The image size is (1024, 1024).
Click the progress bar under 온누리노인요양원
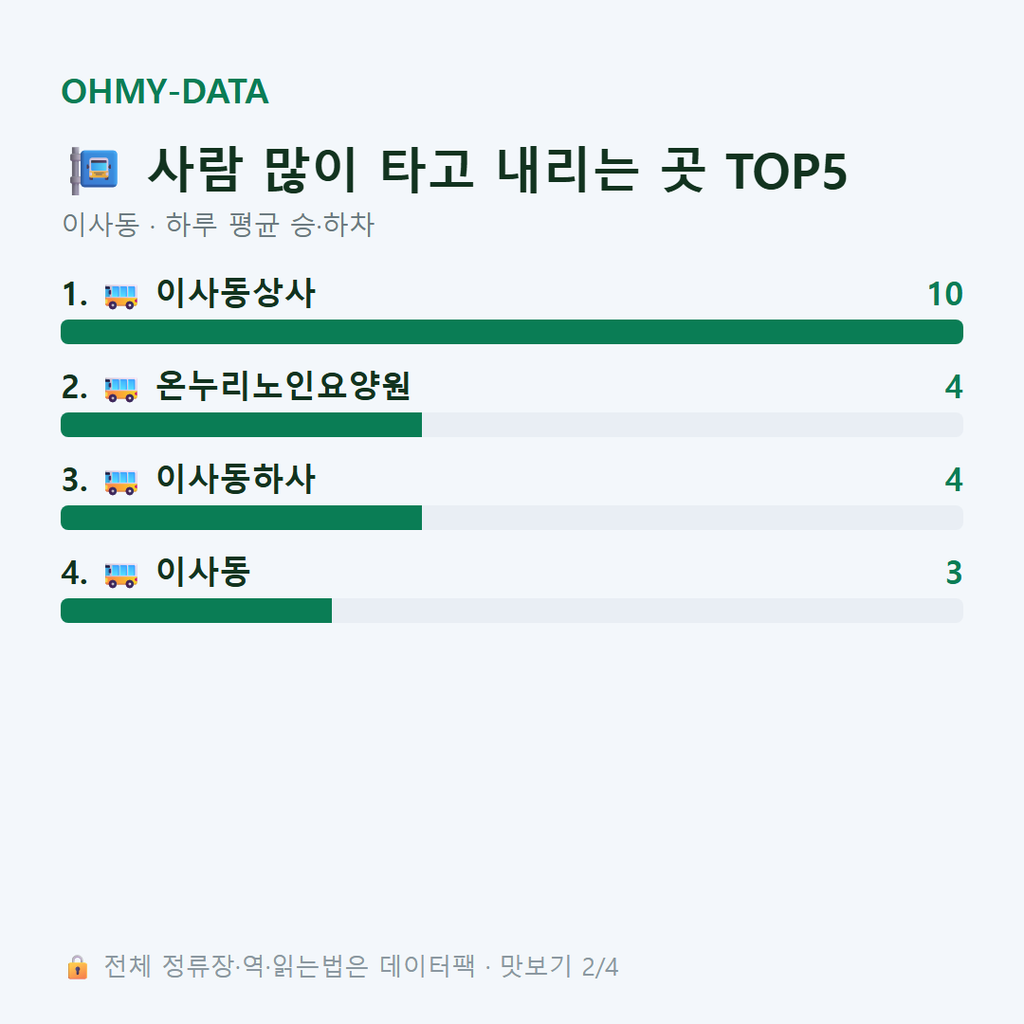click(x=512, y=424)
